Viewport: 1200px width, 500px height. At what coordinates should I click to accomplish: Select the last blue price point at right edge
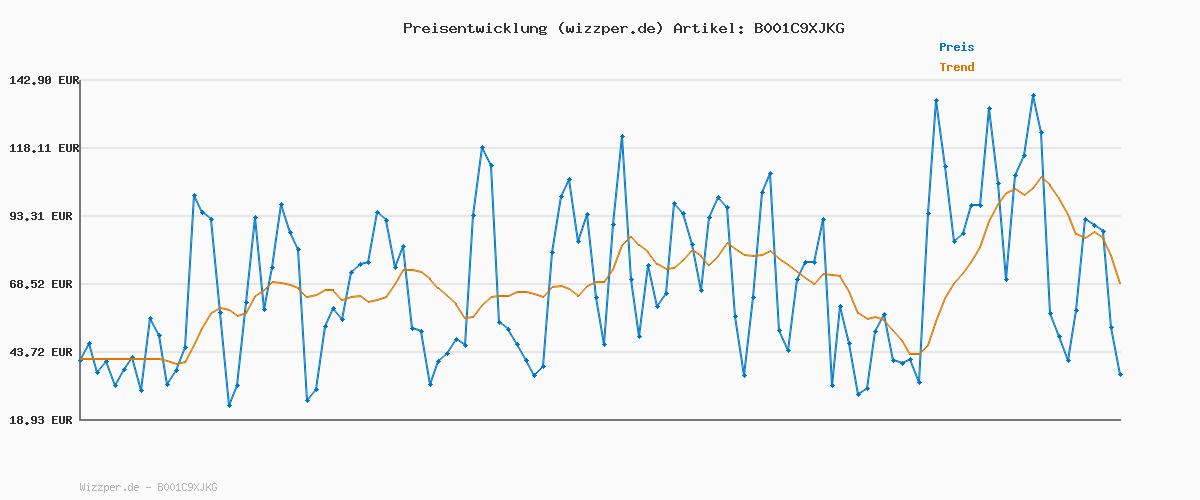(x=1120, y=374)
